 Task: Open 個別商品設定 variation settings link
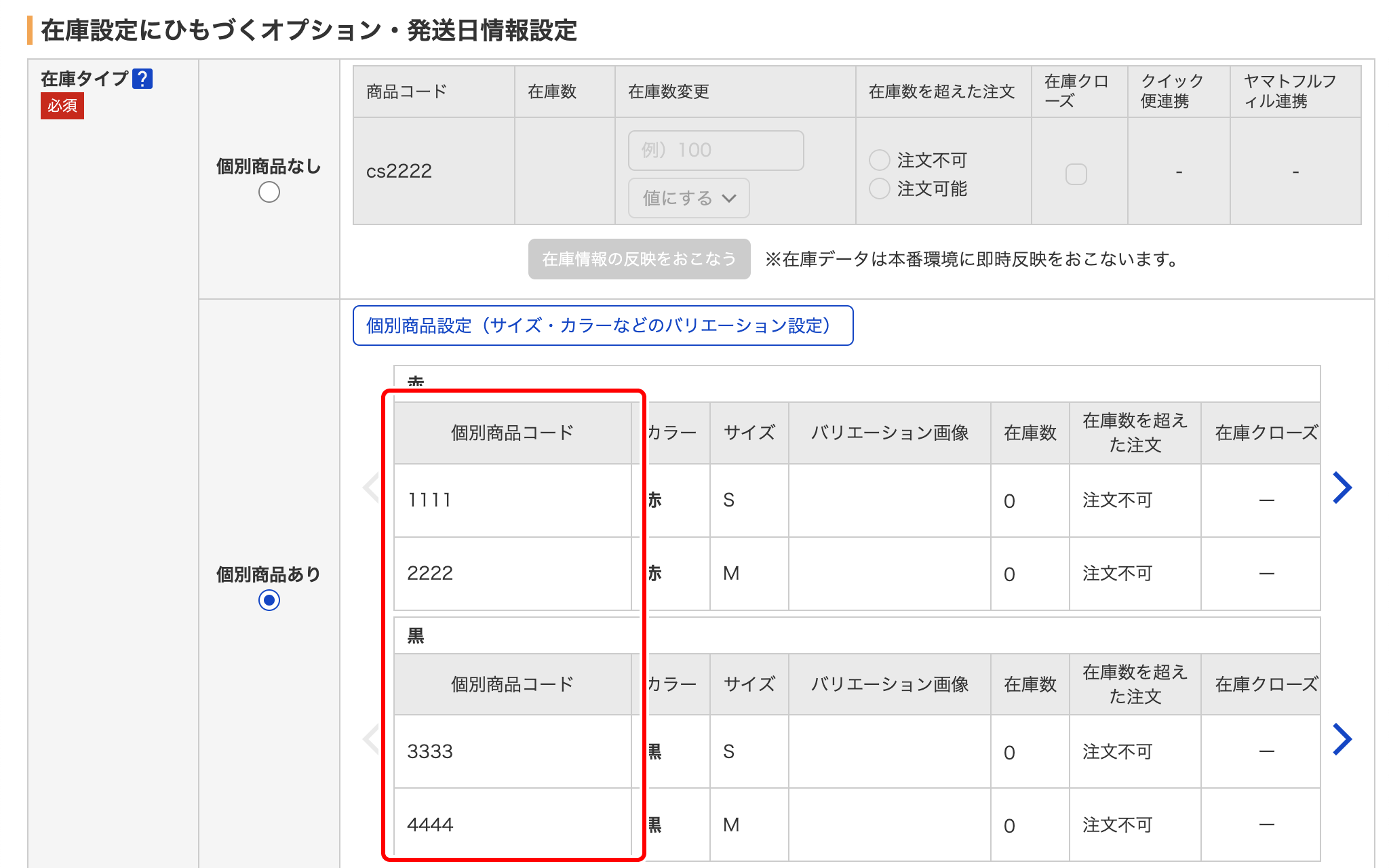[x=602, y=325]
